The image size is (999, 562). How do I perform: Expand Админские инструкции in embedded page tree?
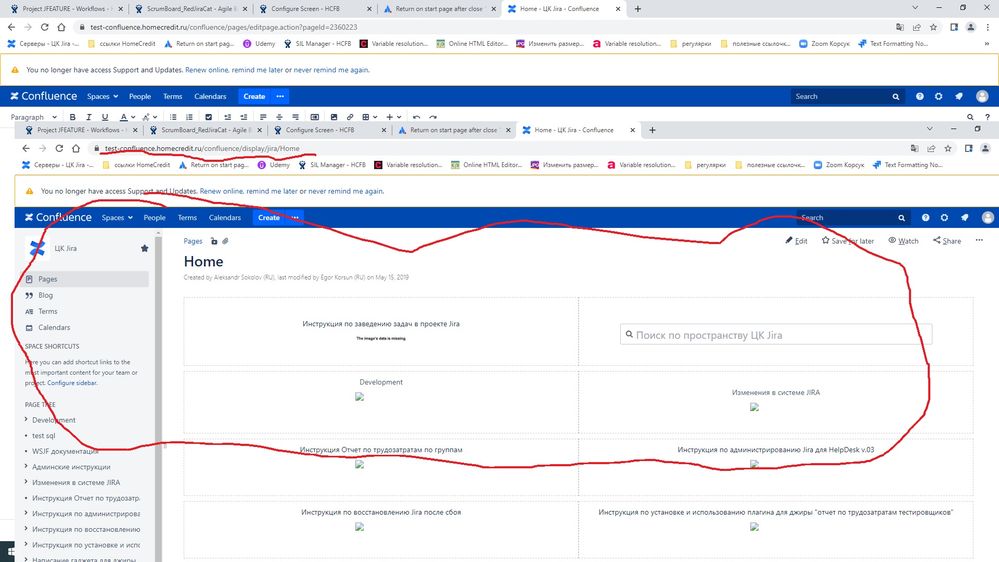pyautogui.click(x=25, y=467)
